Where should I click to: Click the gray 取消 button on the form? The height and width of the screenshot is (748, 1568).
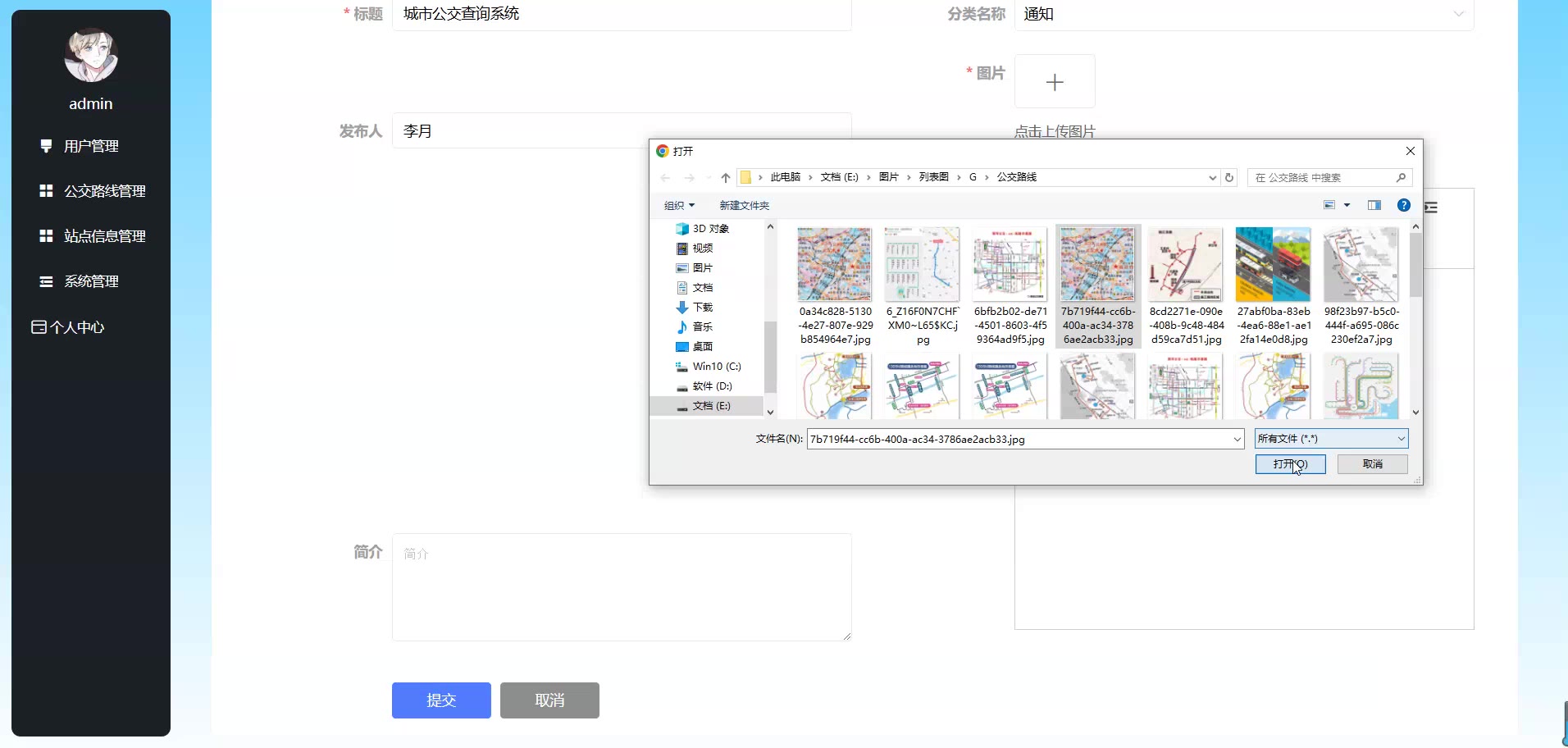point(549,700)
